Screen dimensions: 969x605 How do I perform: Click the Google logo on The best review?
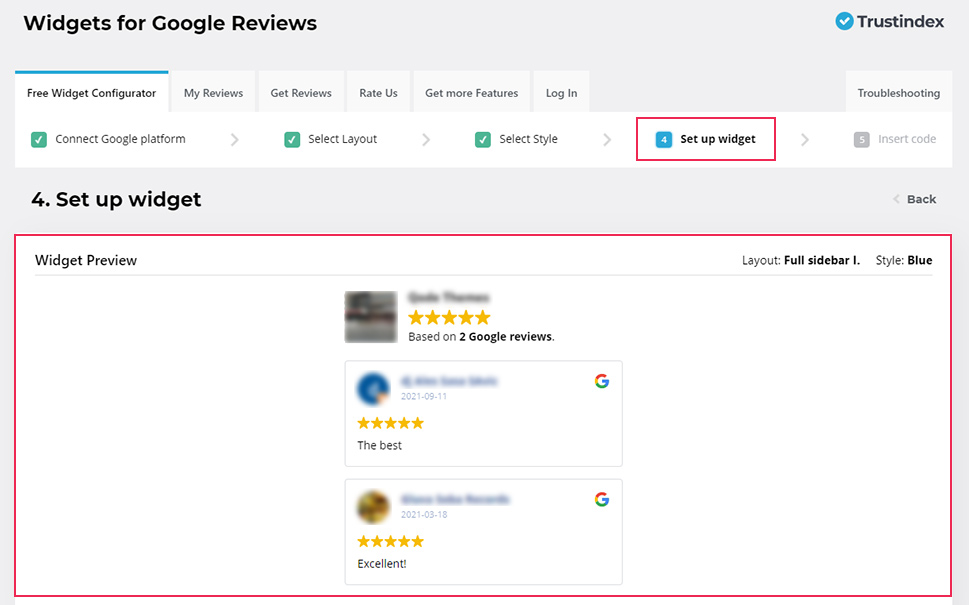602,381
